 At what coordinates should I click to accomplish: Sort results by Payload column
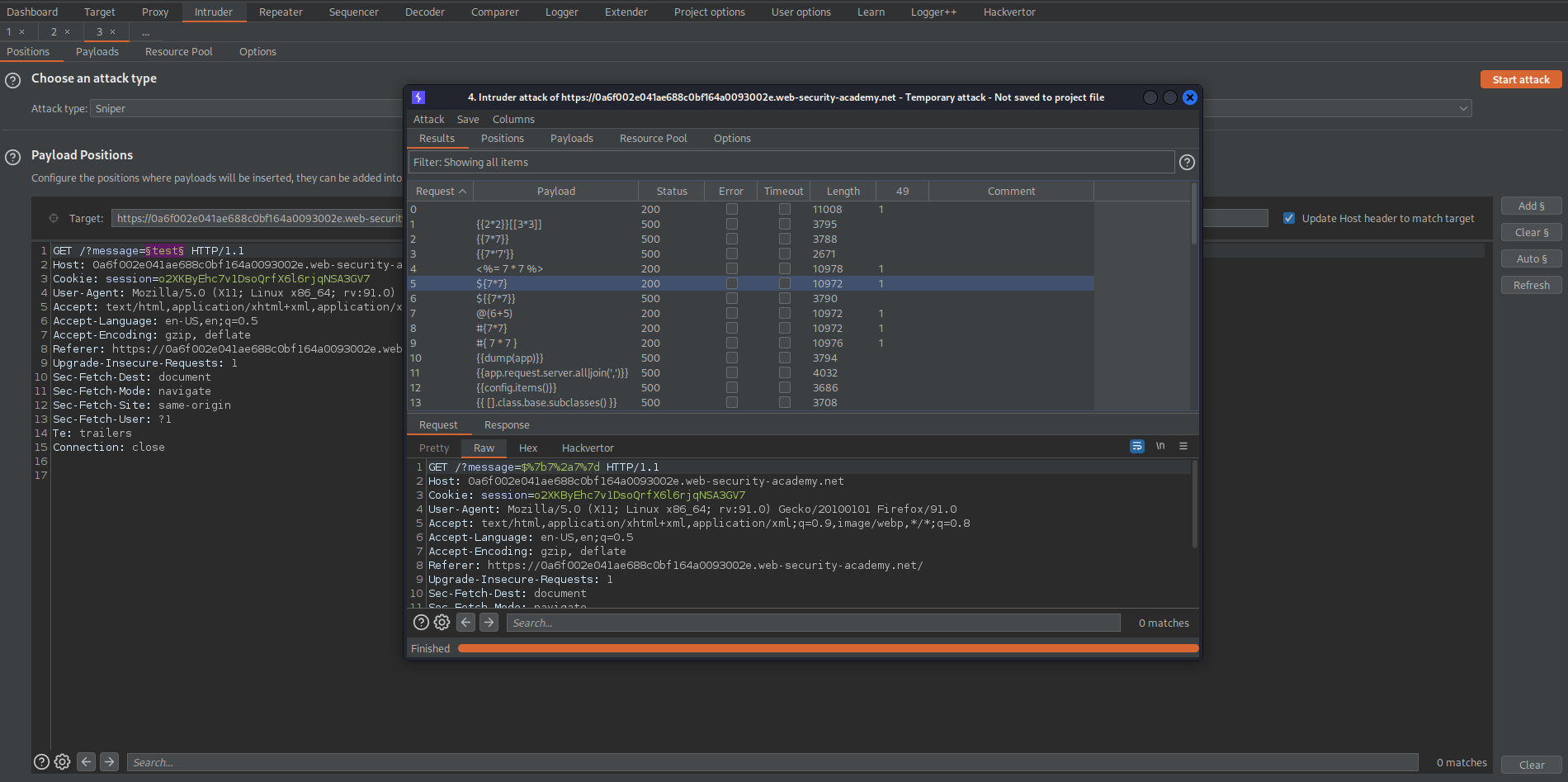[555, 192]
